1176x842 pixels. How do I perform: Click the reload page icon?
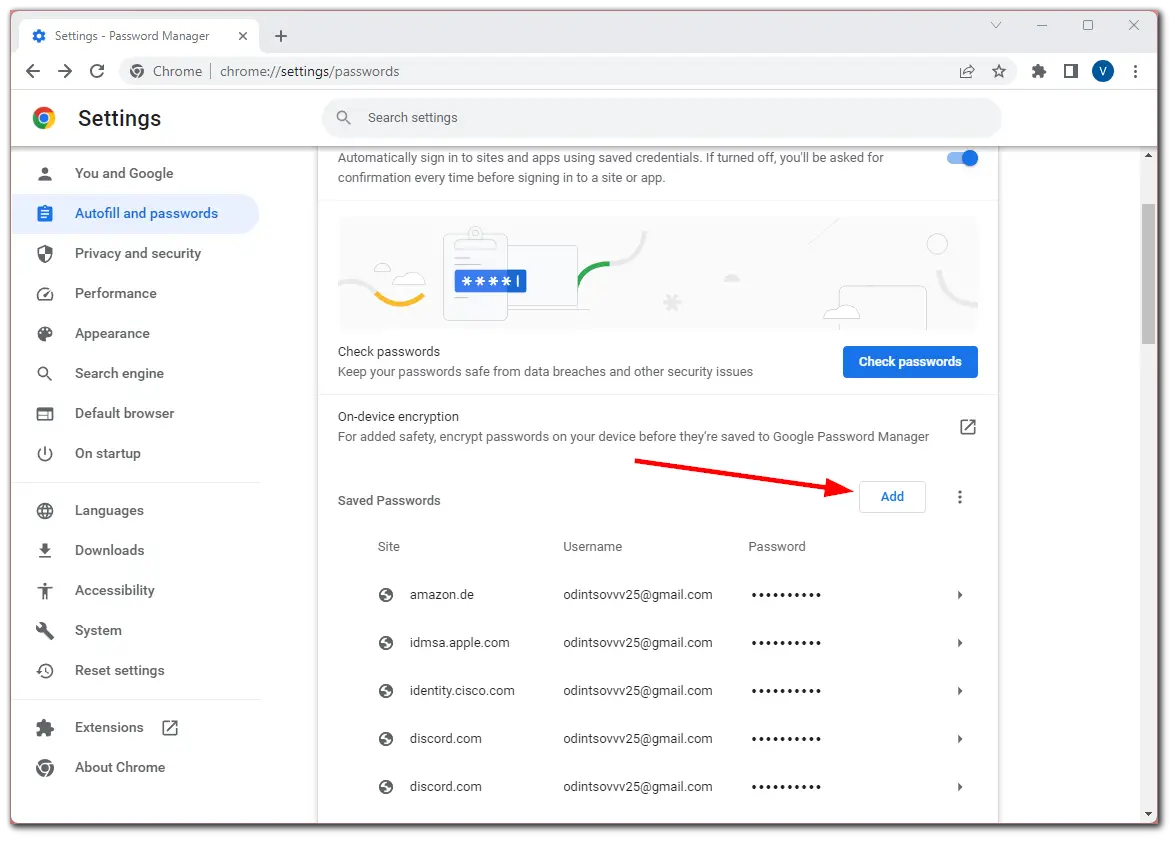[97, 71]
